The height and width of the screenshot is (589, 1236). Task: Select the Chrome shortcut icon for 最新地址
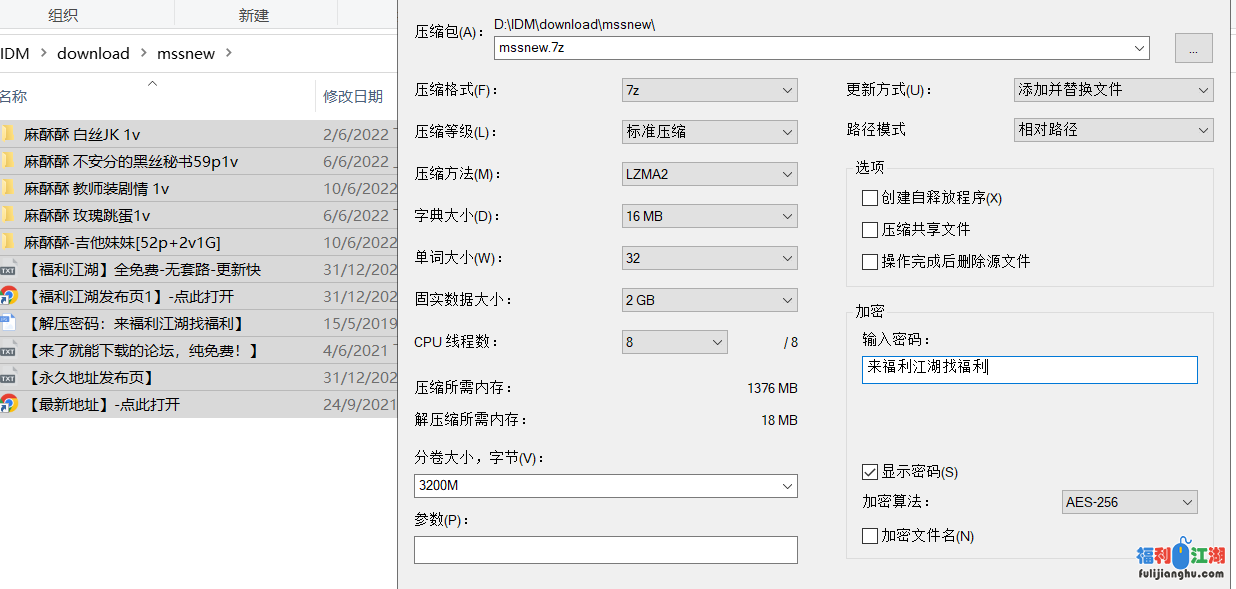(8, 404)
